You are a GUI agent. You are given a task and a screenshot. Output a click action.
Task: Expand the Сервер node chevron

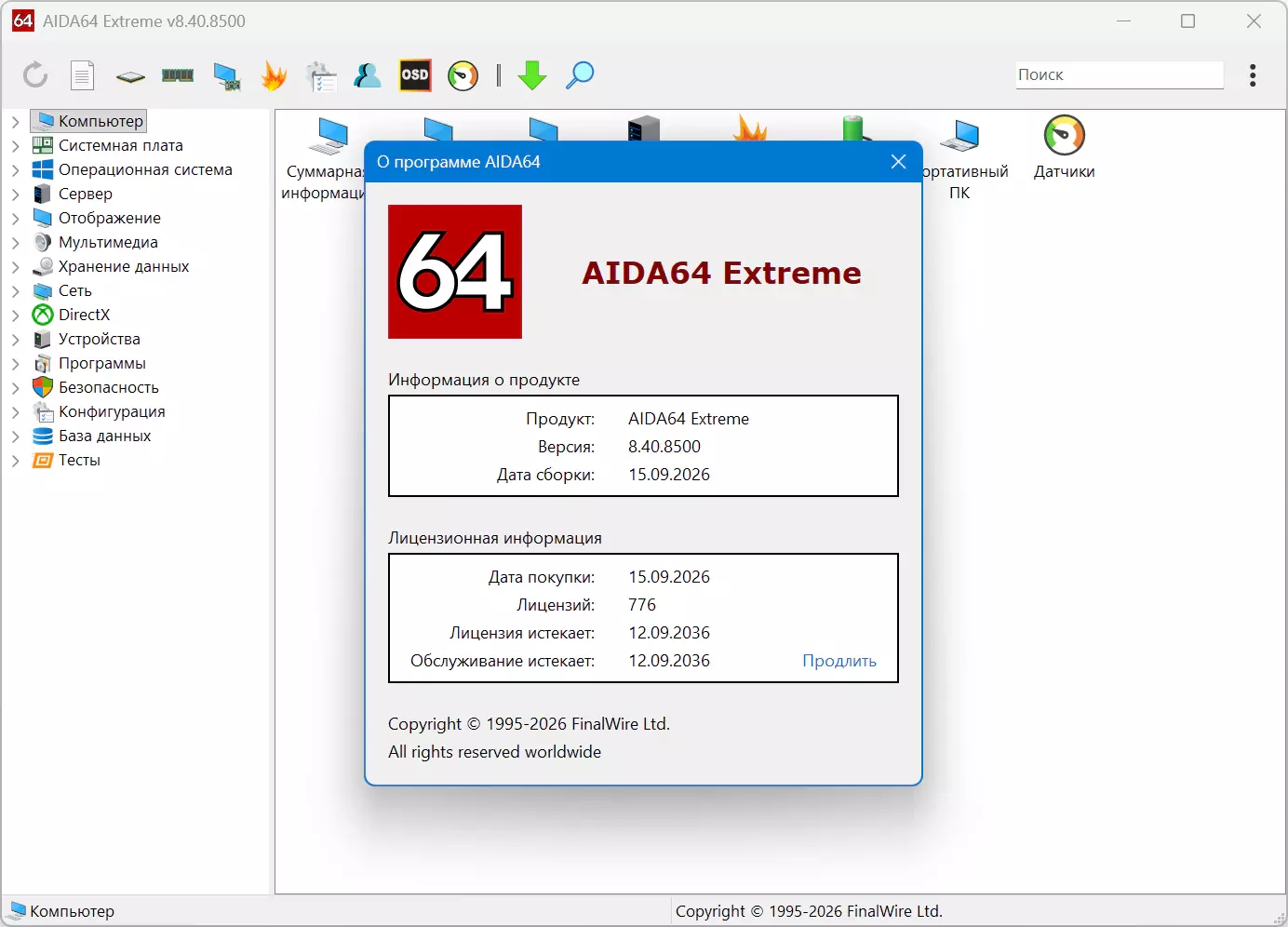[x=15, y=194]
